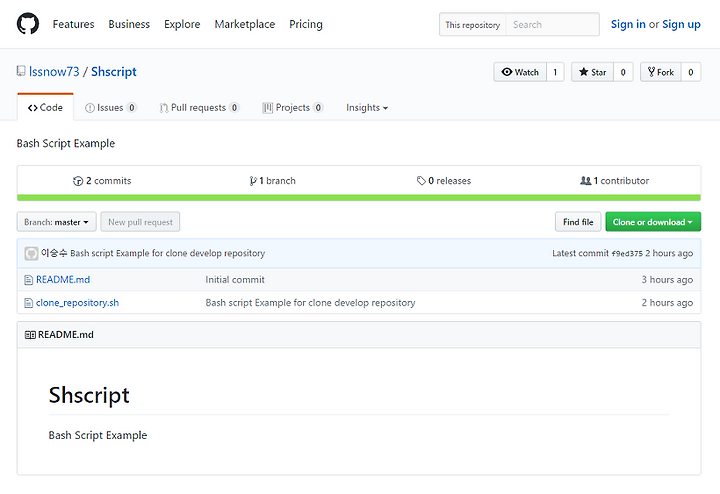The height and width of the screenshot is (494, 720).
Task: View the watcher count of 1
Action: click(555, 72)
